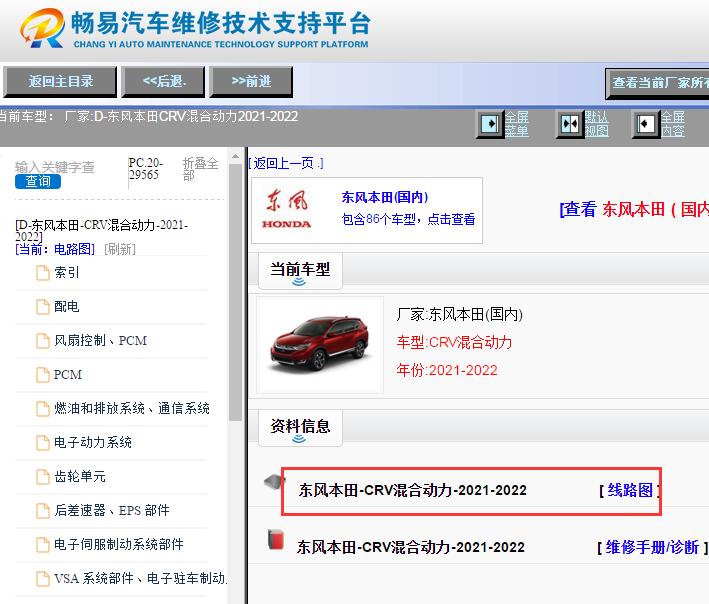The height and width of the screenshot is (604, 709).
Task: Click the 全屏内容 full-screen content icon
Action: click(645, 123)
